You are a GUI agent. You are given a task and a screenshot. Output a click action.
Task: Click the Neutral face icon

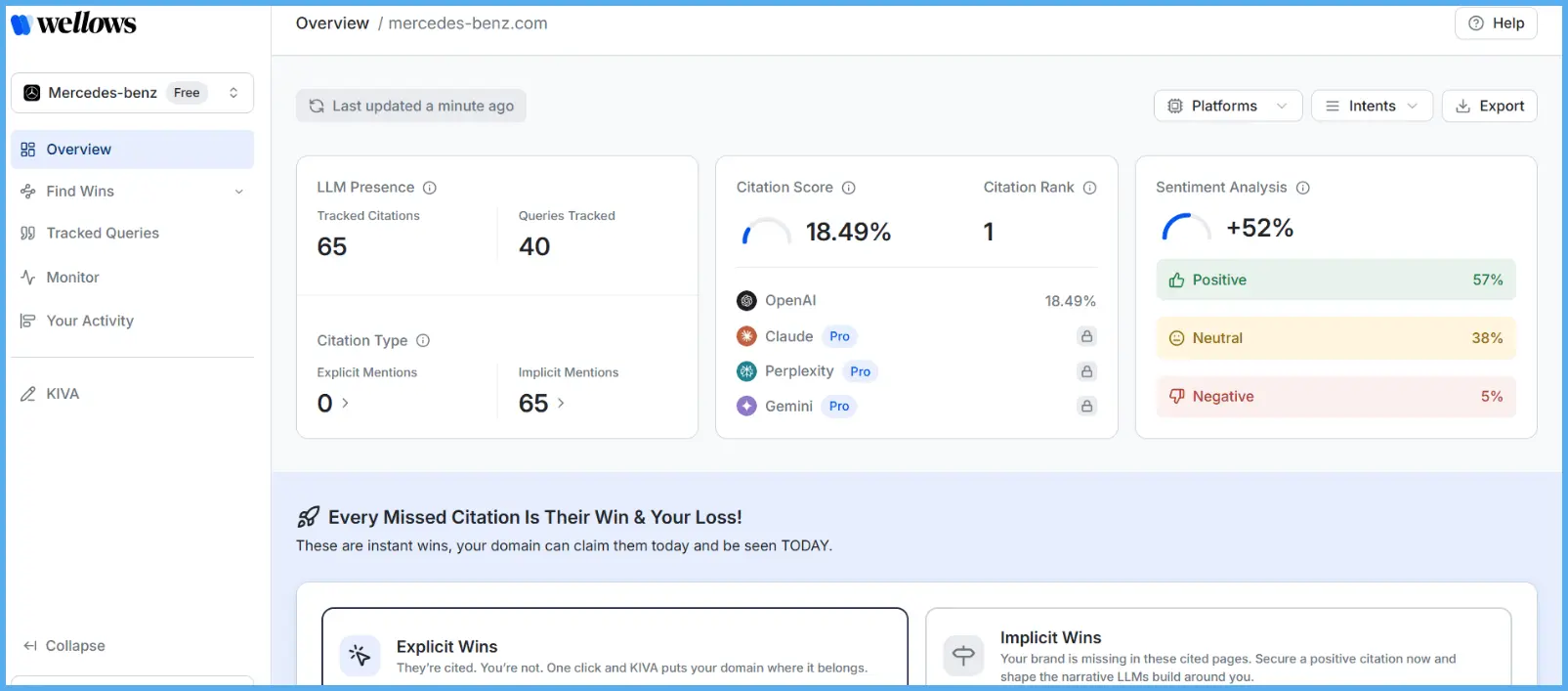click(1176, 338)
